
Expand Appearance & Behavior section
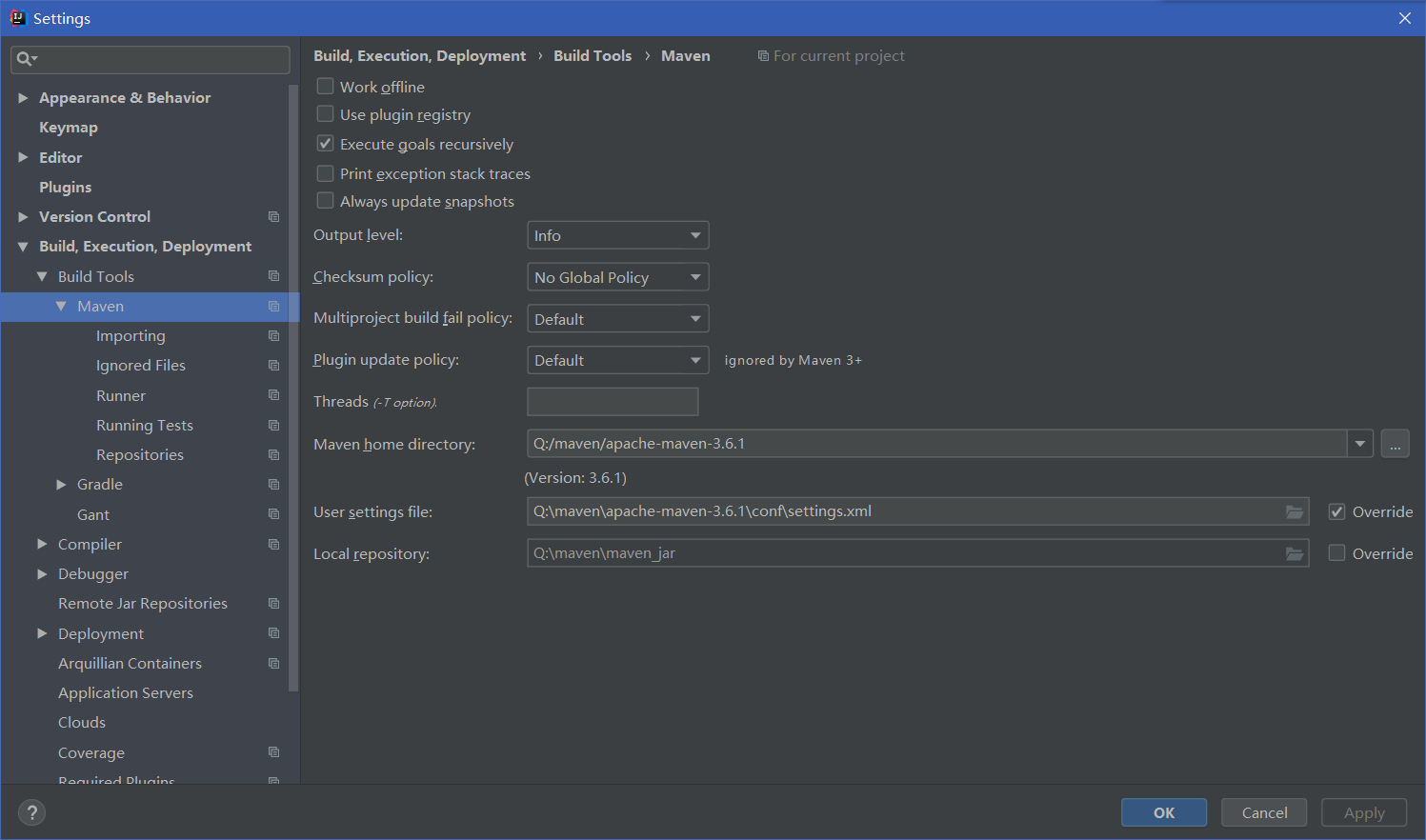[x=23, y=97]
